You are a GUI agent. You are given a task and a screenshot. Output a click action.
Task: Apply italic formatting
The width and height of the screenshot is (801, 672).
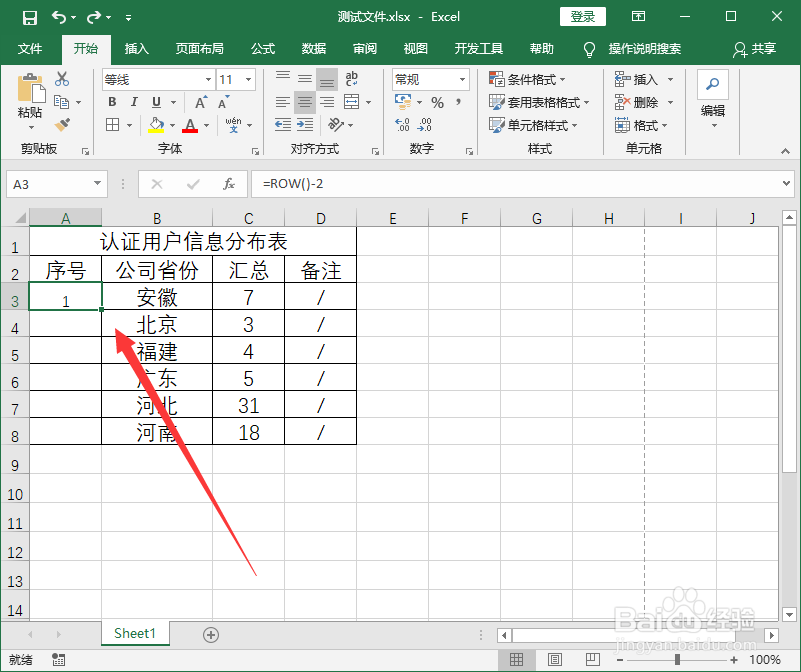click(x=134, y=100)
